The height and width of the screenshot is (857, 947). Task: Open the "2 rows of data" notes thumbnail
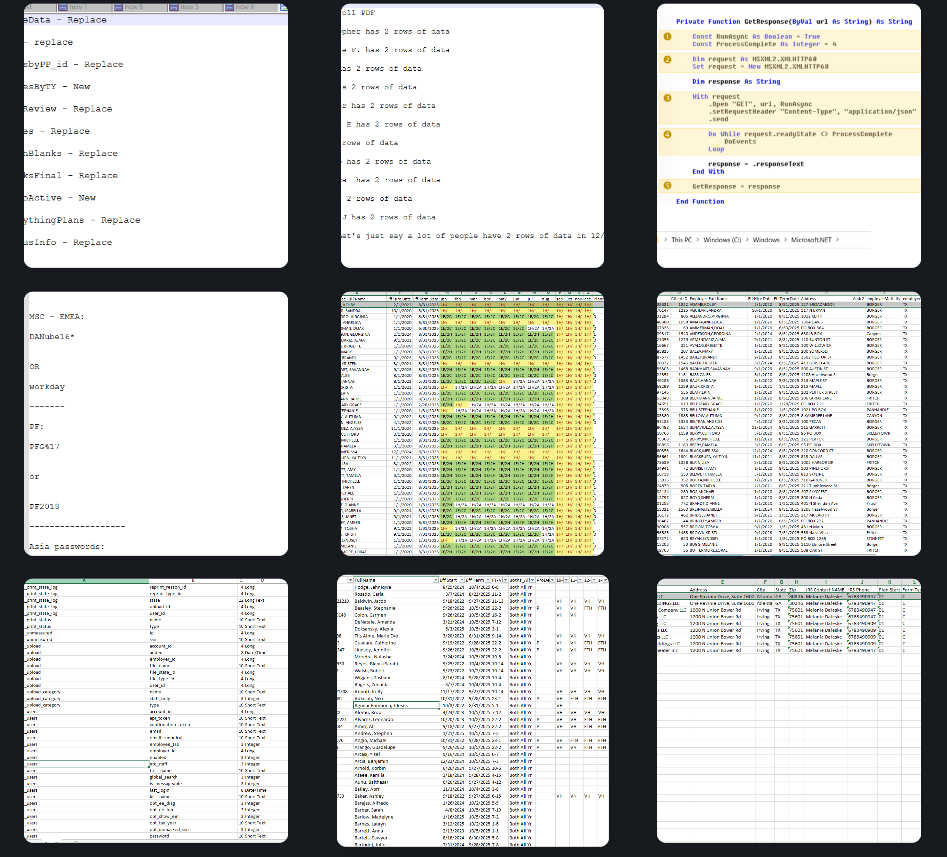(x=472, y=135)
